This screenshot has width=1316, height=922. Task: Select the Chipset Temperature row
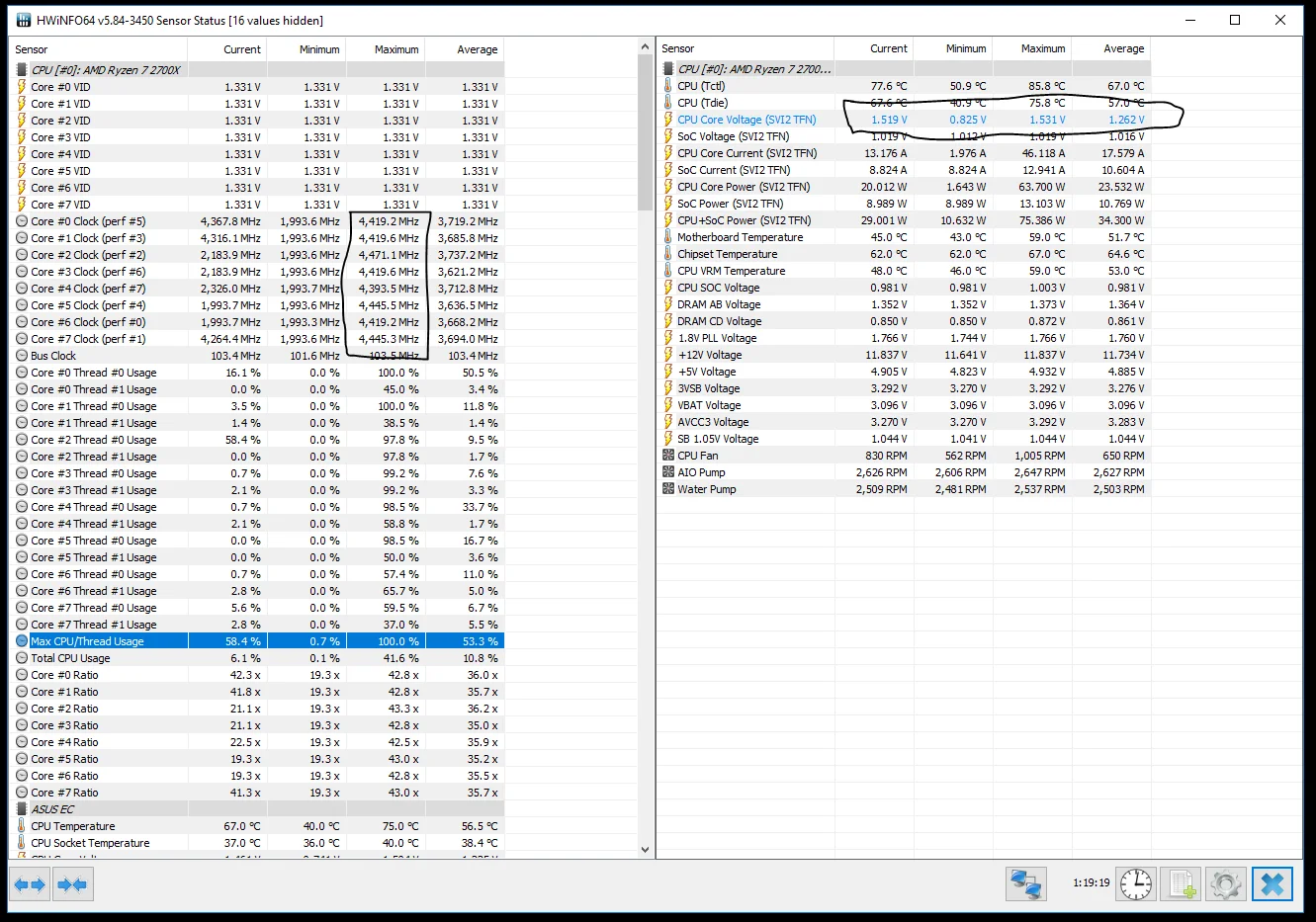[904, 254]
